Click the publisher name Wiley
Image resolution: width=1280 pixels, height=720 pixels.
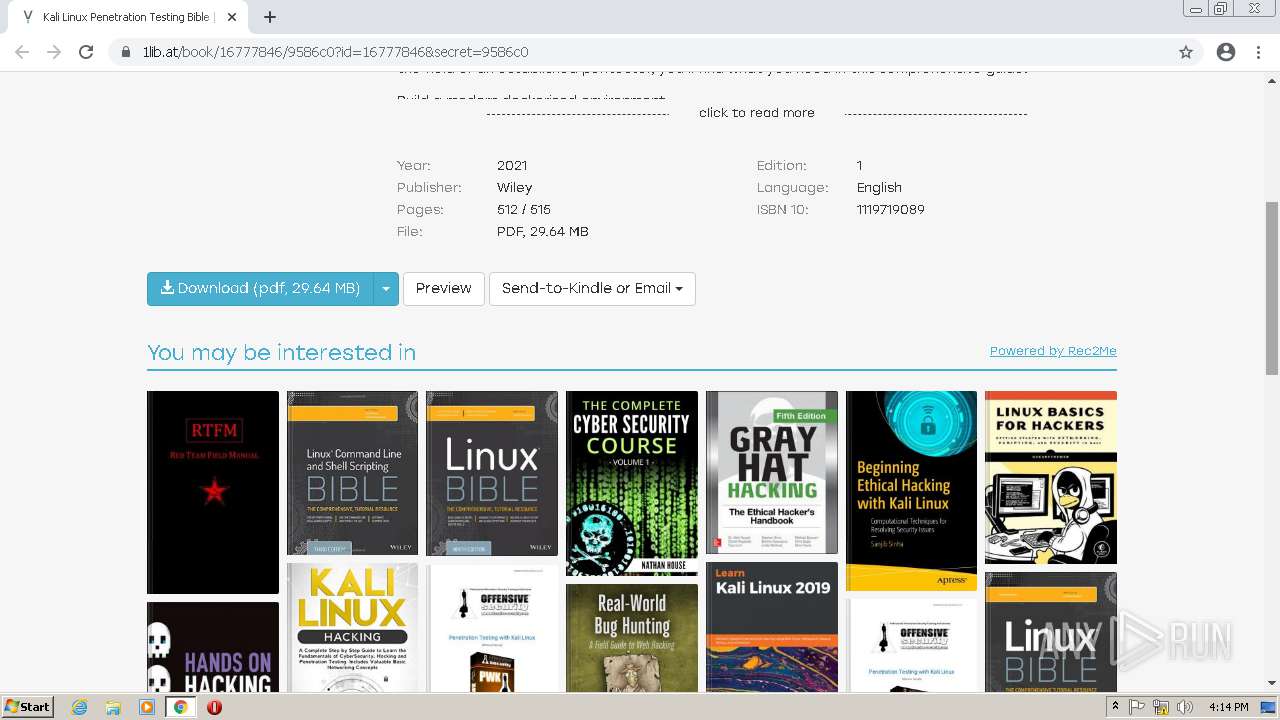pyautogui.click(x=514, y=187)
